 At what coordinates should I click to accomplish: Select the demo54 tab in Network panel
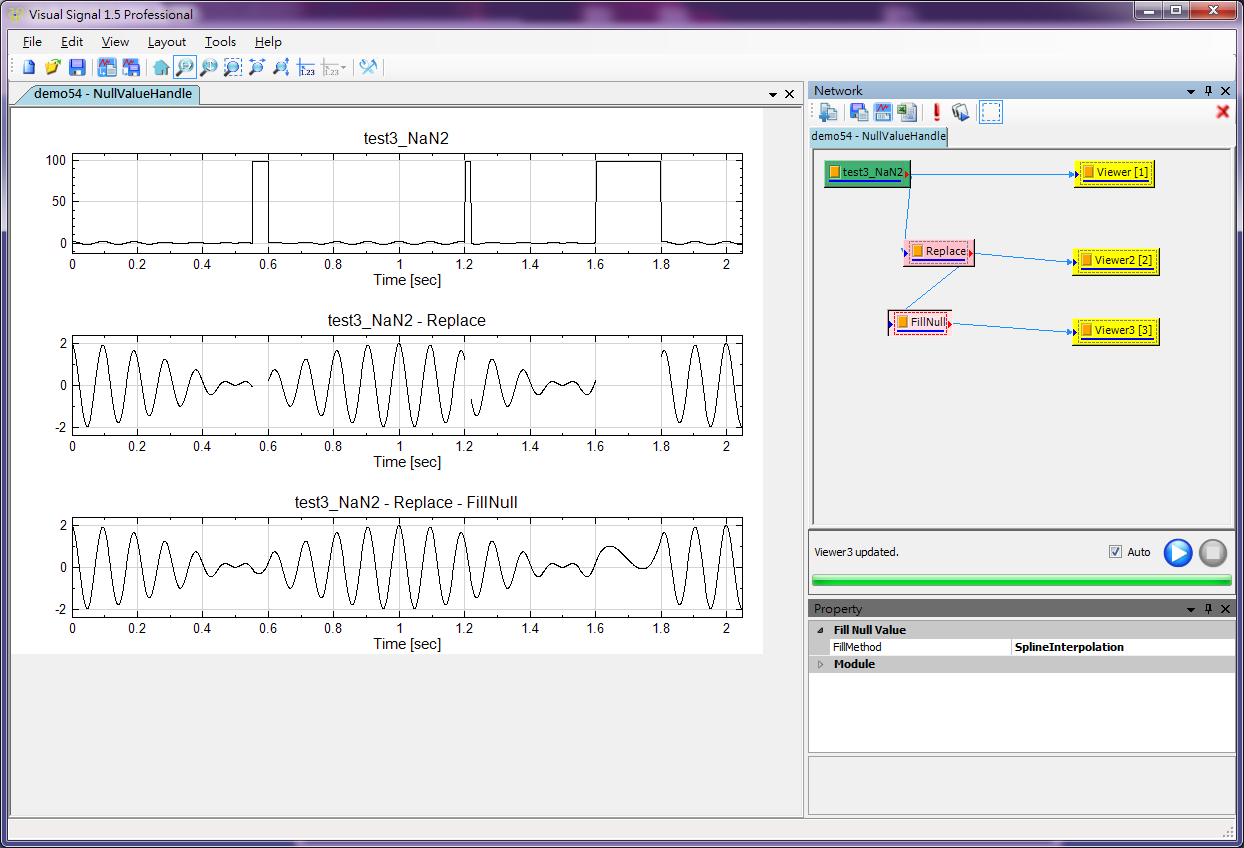click(878, 136)
